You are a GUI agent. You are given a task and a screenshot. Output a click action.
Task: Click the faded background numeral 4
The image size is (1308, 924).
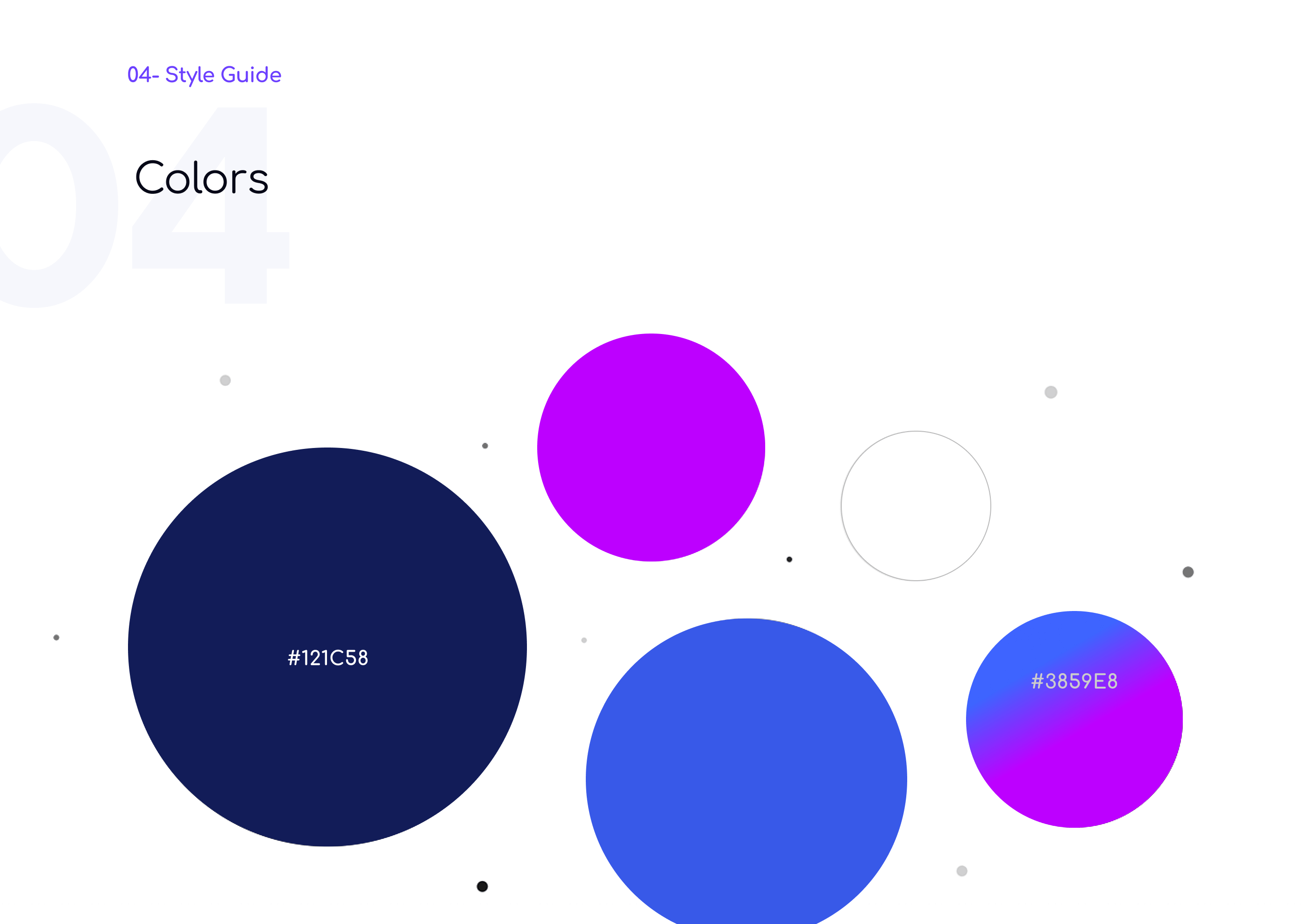point(246,251)
